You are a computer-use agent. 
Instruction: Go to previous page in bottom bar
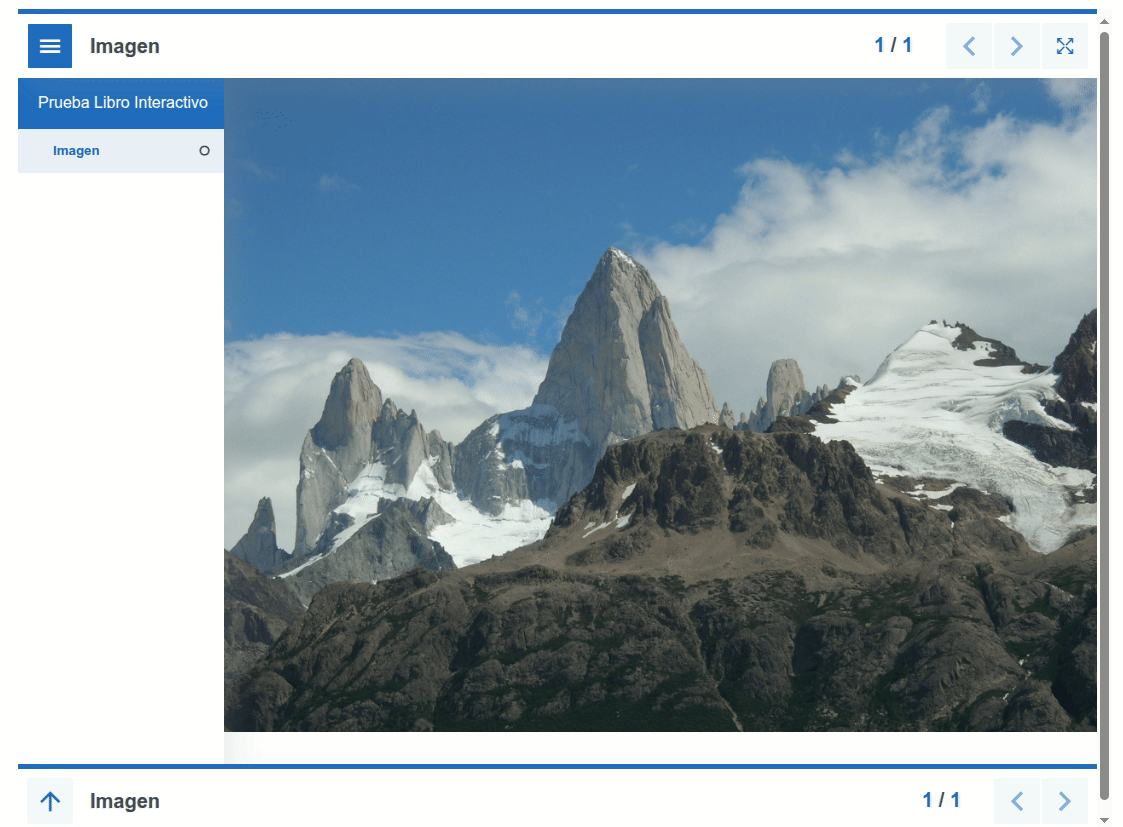[x=1017, y=801]
